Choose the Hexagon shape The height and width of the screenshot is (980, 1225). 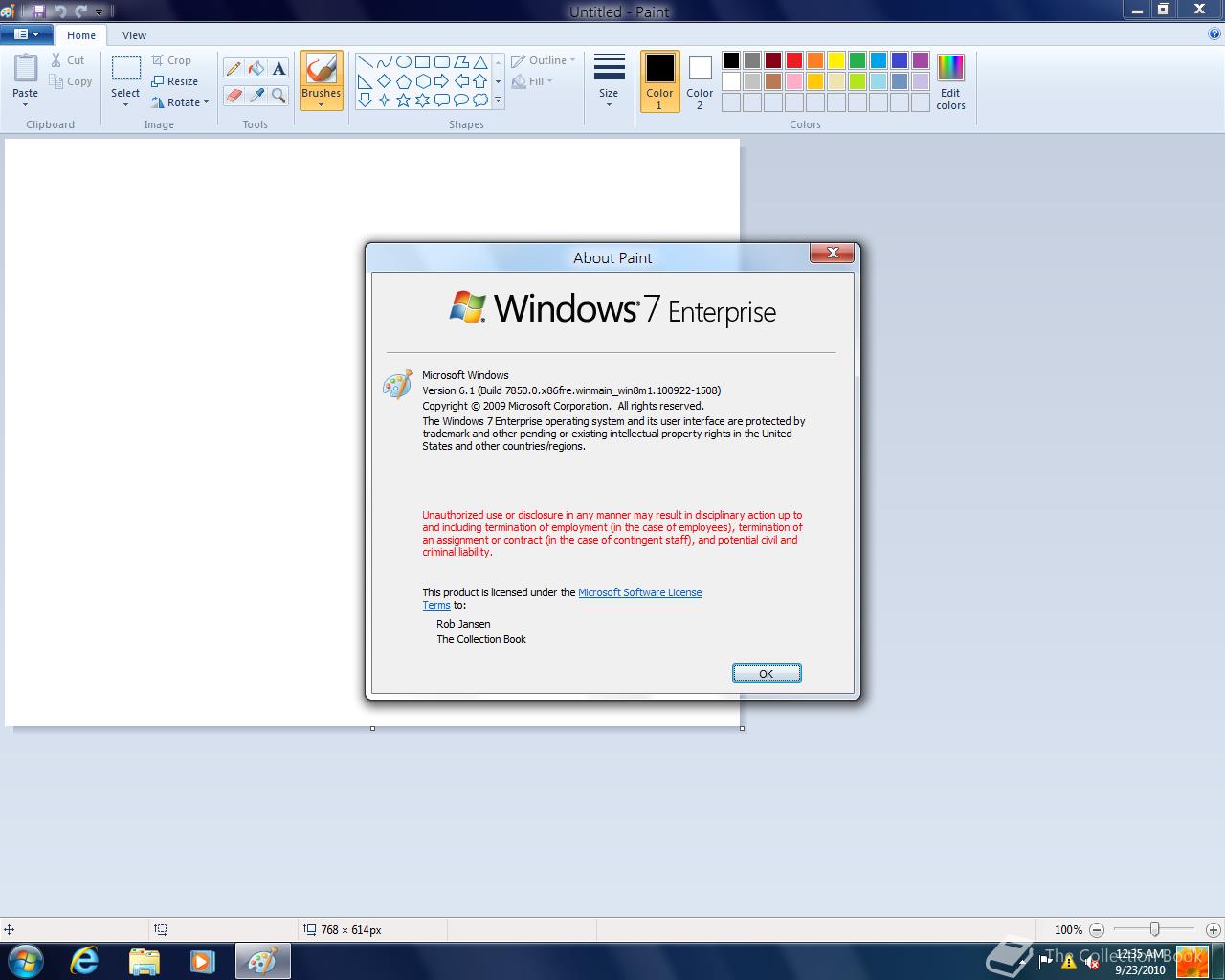coord(423,81)
